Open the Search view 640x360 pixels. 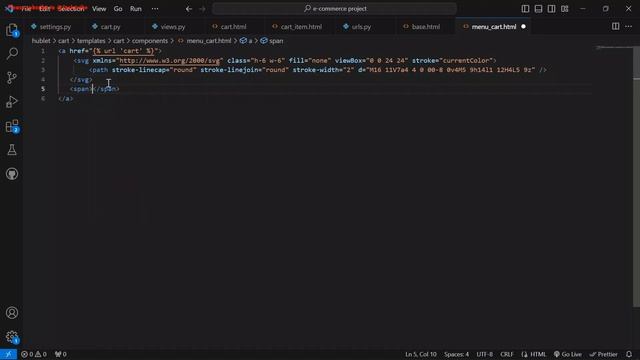[x=12, y=53]
